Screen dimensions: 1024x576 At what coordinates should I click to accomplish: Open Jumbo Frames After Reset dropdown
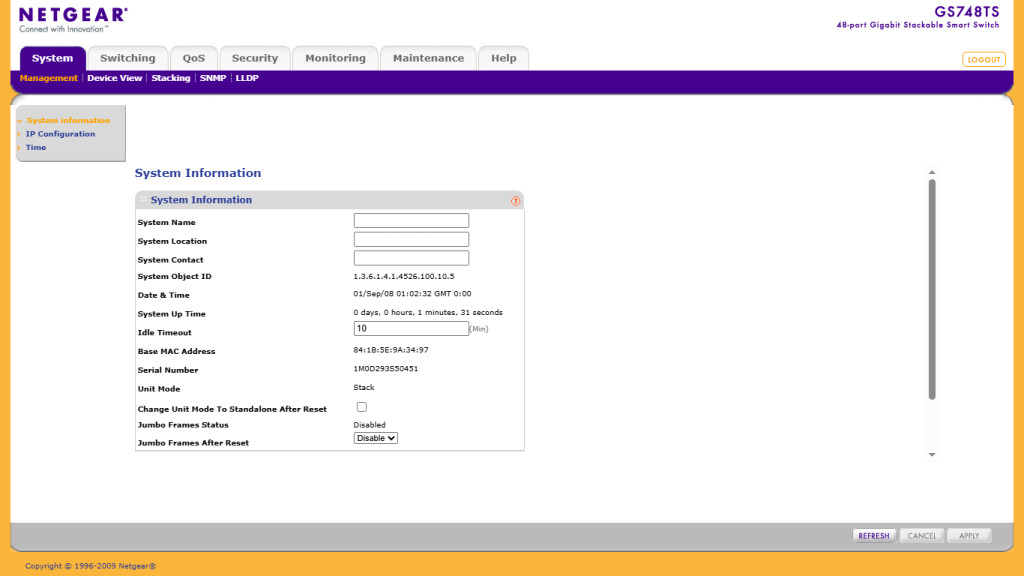[x=376, y=438]
